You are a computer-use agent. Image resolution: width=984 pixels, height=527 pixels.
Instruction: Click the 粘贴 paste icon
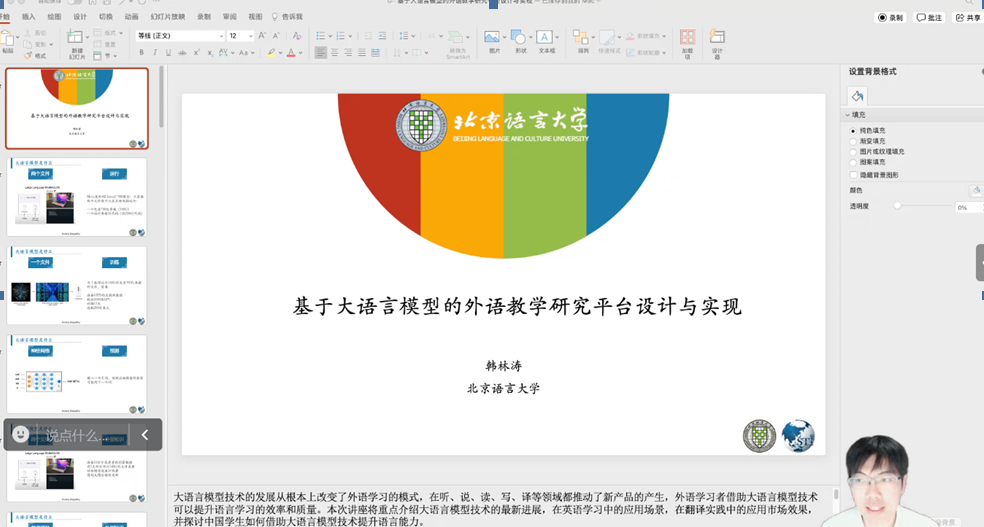pos(8,41)
